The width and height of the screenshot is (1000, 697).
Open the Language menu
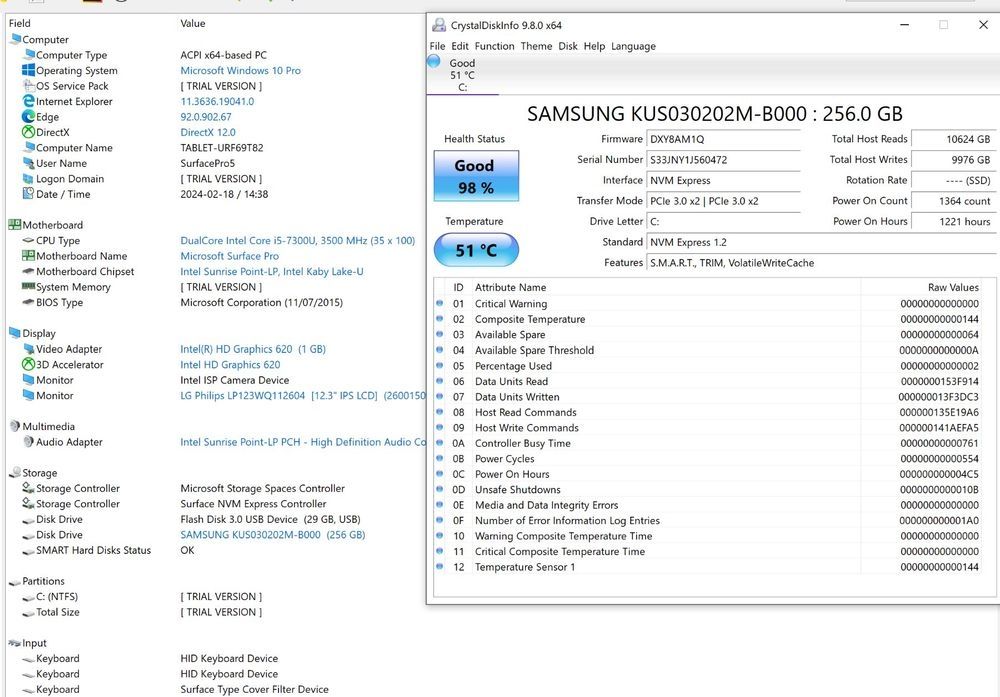(633, 46)
